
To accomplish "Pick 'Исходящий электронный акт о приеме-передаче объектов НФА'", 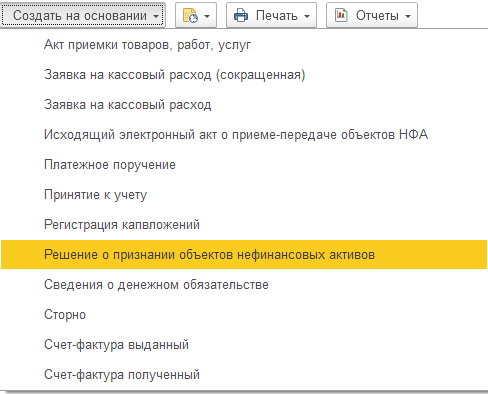I will coord(244,135).
